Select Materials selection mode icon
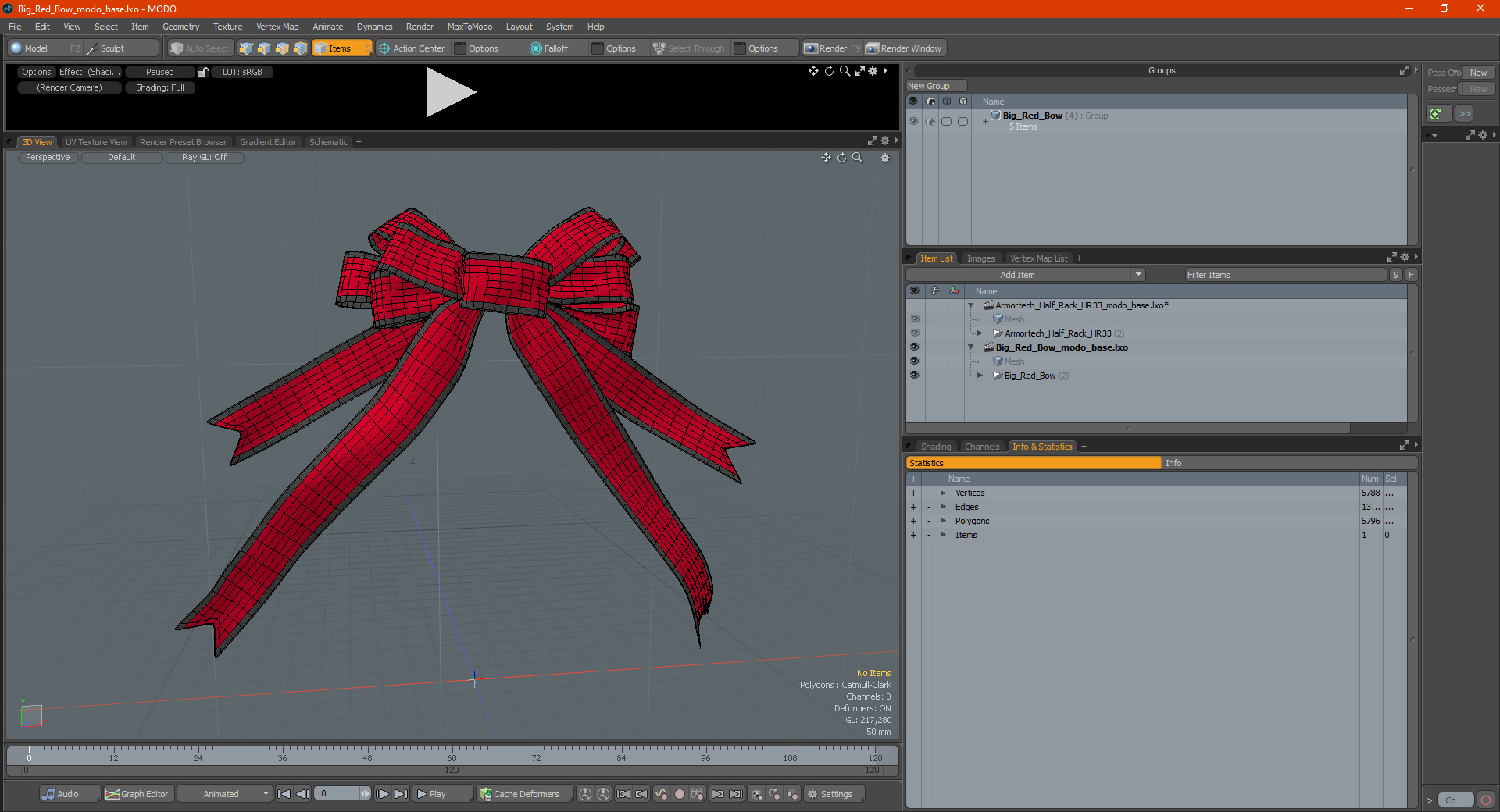The height and width of the screenshot is (812, 1500). point(300,48)
